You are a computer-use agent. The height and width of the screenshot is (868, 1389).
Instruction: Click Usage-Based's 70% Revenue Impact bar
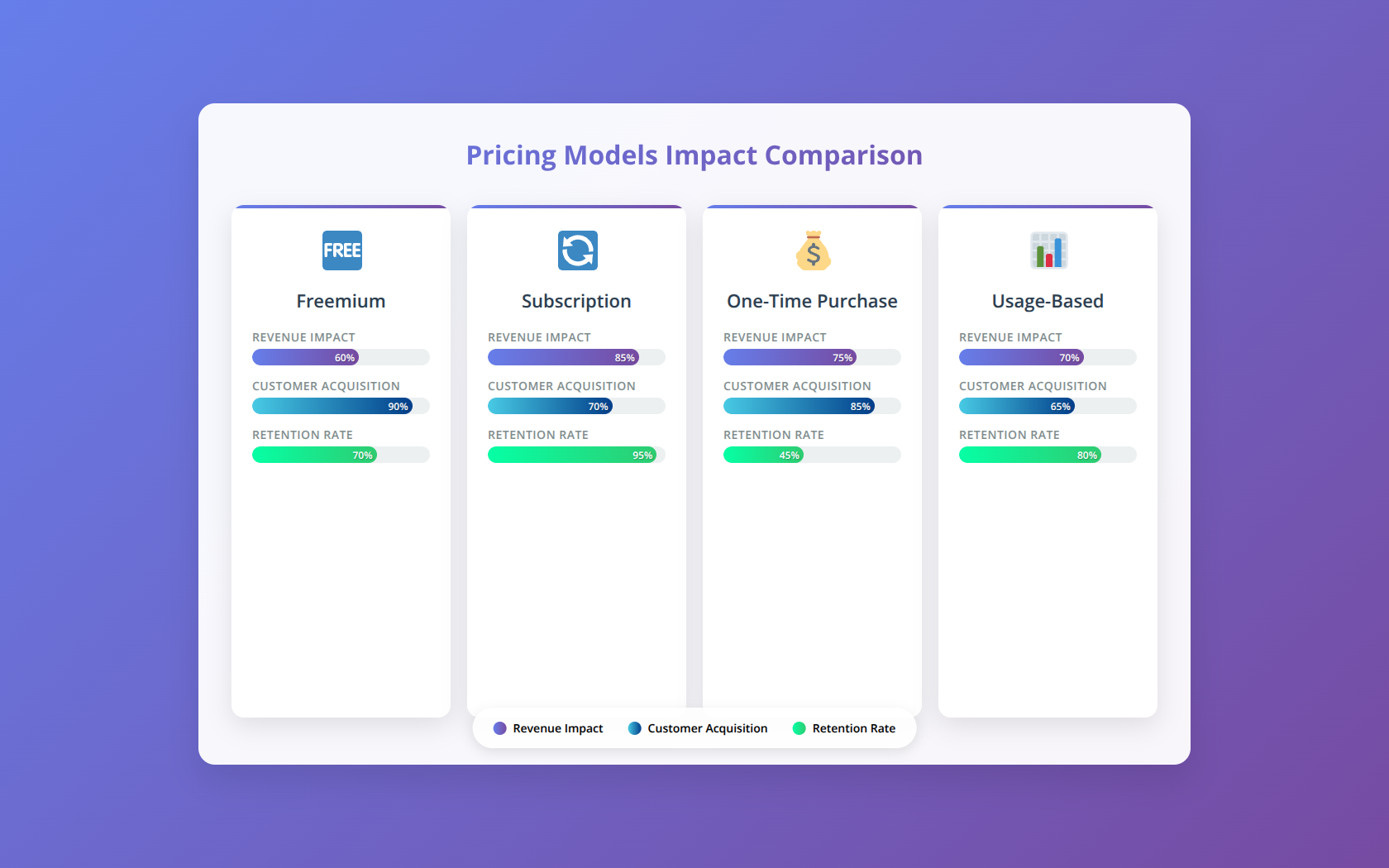(1021, 357)
